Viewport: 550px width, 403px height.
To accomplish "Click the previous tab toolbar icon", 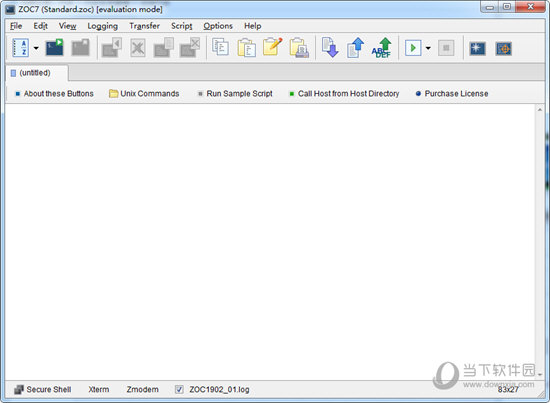I will point(112,47).
